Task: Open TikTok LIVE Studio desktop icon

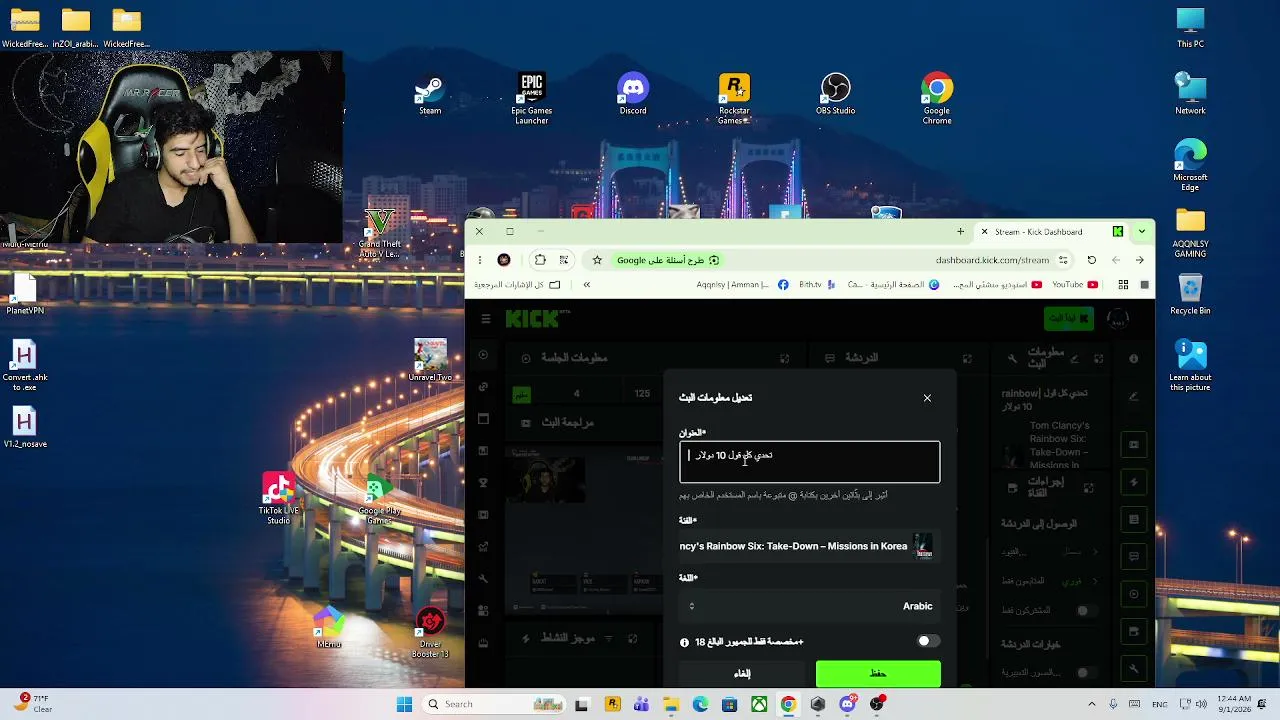Action: 279,498
